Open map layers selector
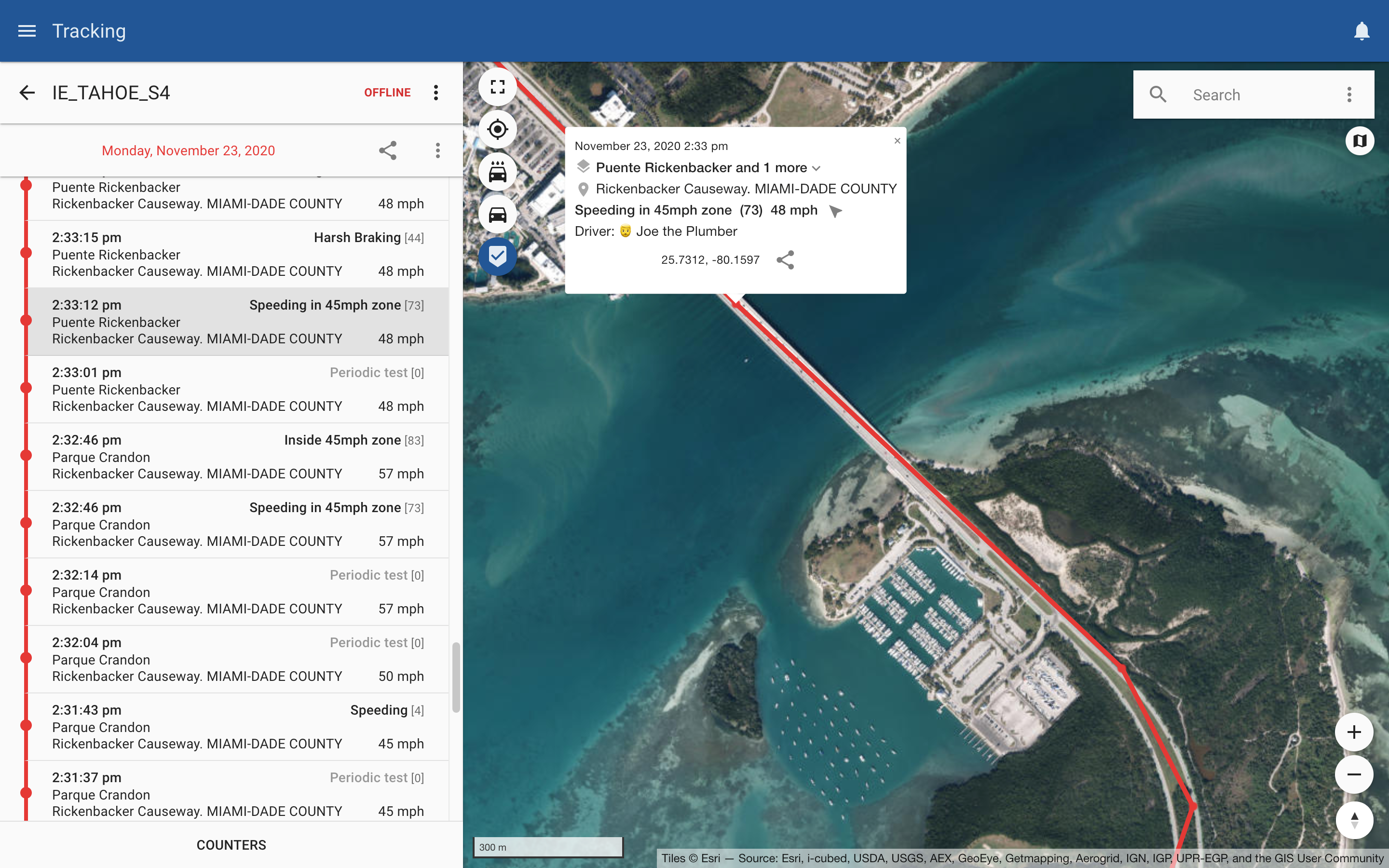Image resolution: width=1389 pixels, height=868 pixels. (x=1360, y=141)
